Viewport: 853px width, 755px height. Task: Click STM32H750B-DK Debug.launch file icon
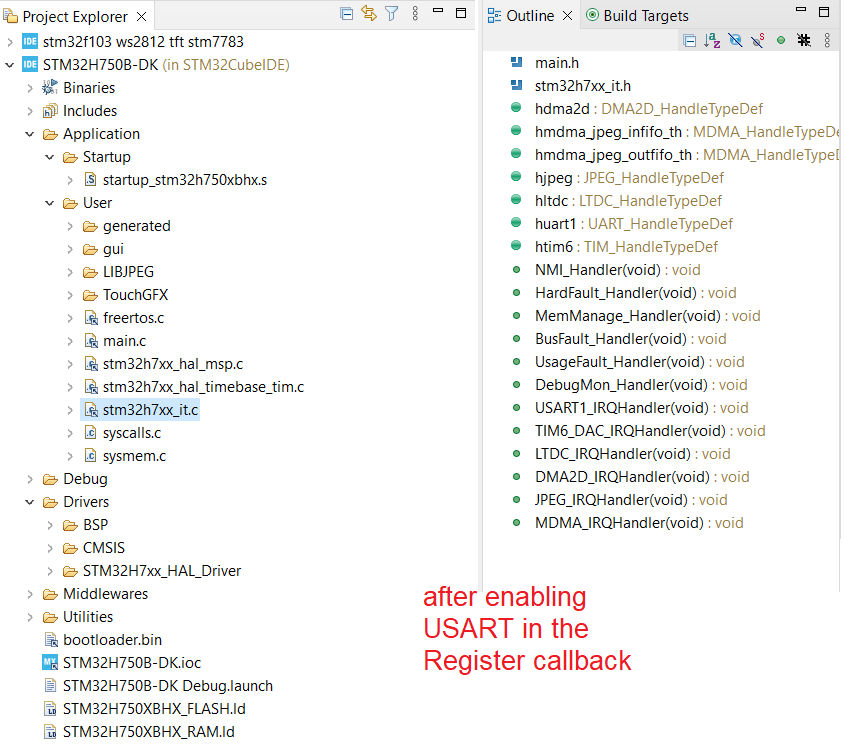pyautogui.click(x=50, y=685)
